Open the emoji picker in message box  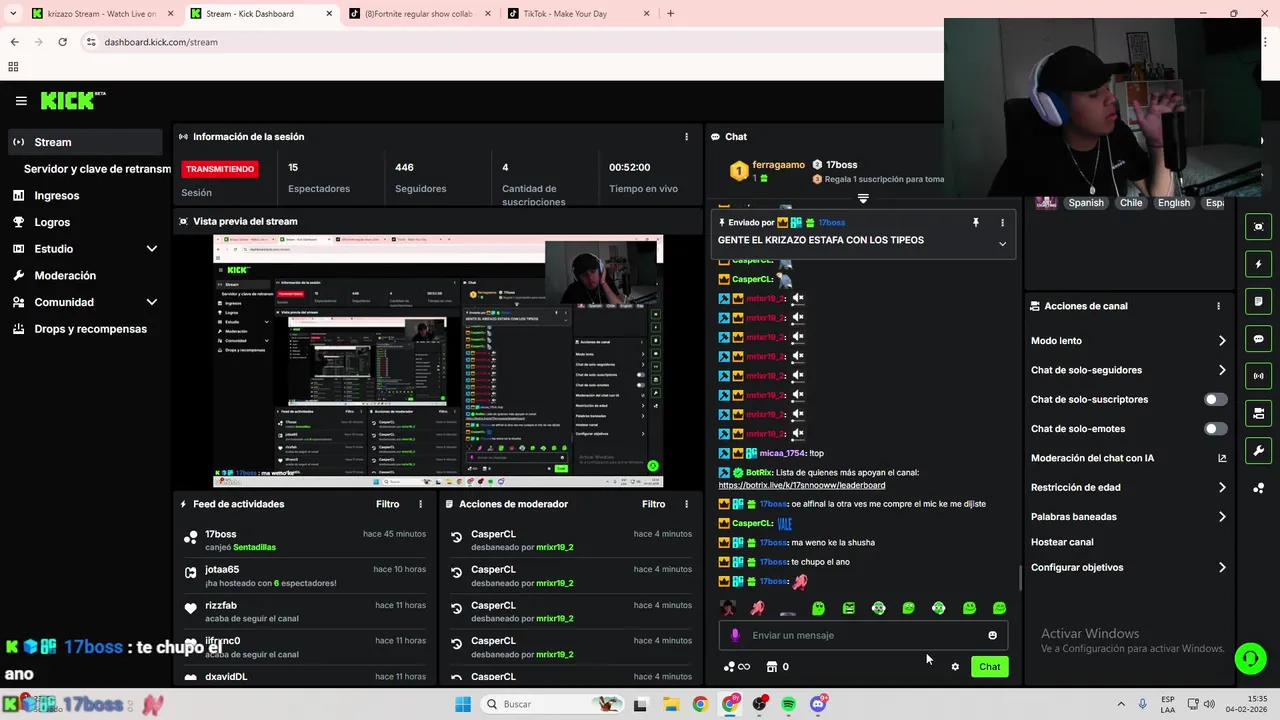(992, 635)
